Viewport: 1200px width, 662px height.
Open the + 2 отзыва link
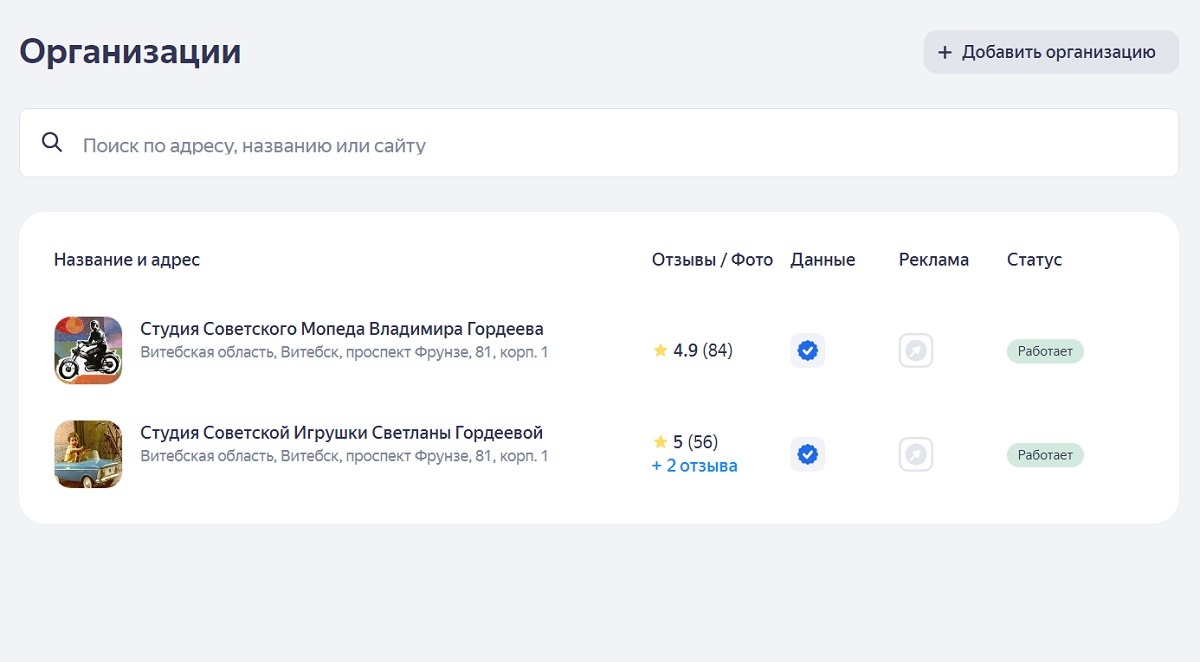[x=695, y=466]
